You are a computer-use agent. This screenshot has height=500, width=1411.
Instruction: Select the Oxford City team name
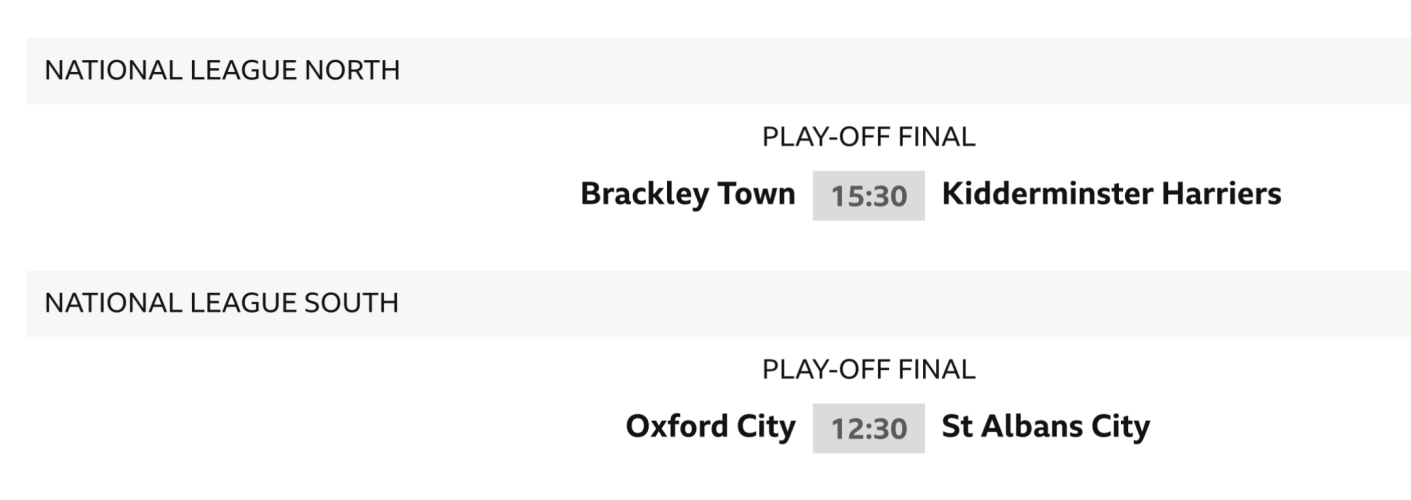[710, 427]
